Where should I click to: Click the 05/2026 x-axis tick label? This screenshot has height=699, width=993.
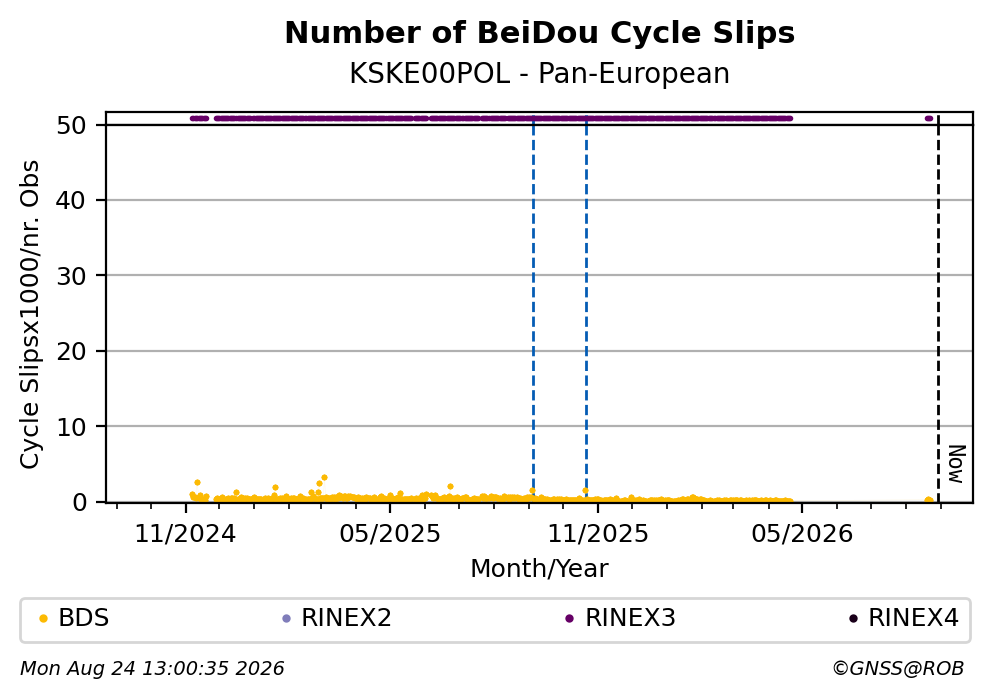pos(802,534)
